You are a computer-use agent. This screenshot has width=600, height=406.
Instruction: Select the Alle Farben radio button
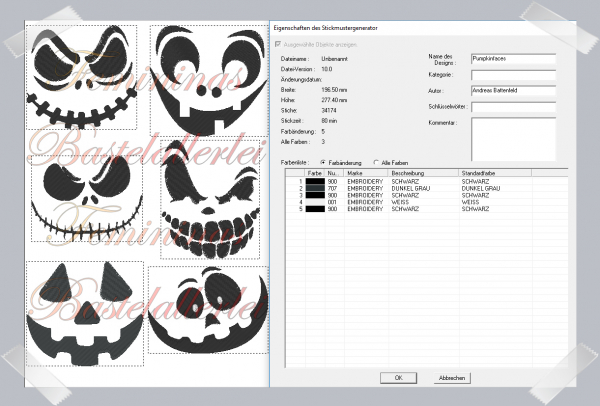[376, 163]
